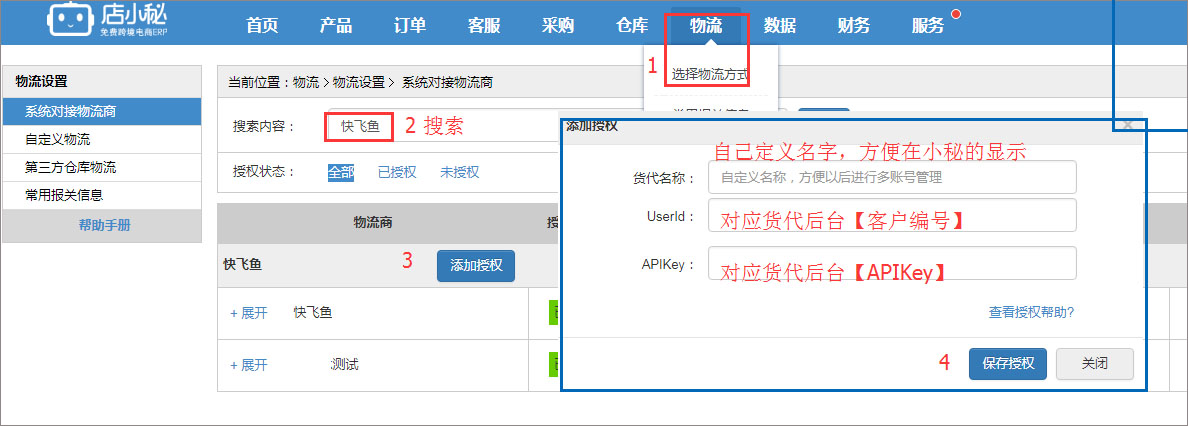Expand the 测试 row
Image resolution: width=1188 pixels, height=426 pixels.
click(x=249, y=365)
